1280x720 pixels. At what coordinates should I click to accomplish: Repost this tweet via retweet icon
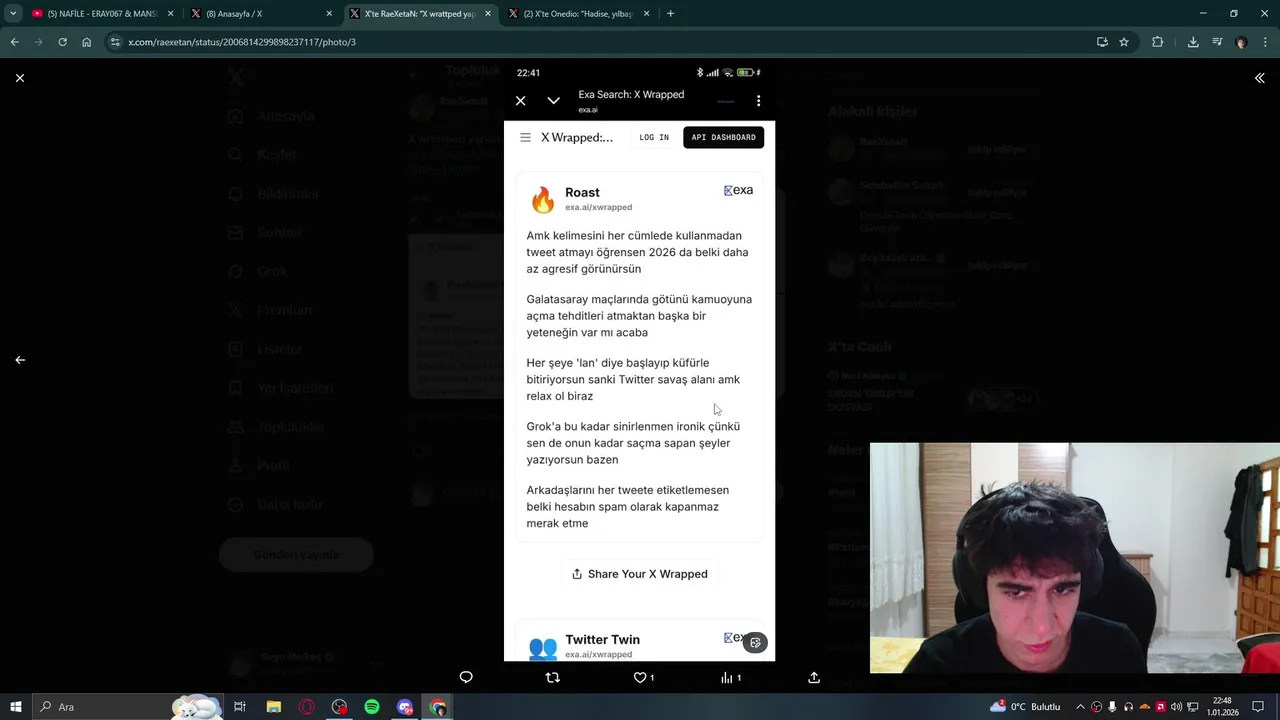point(552,677)
